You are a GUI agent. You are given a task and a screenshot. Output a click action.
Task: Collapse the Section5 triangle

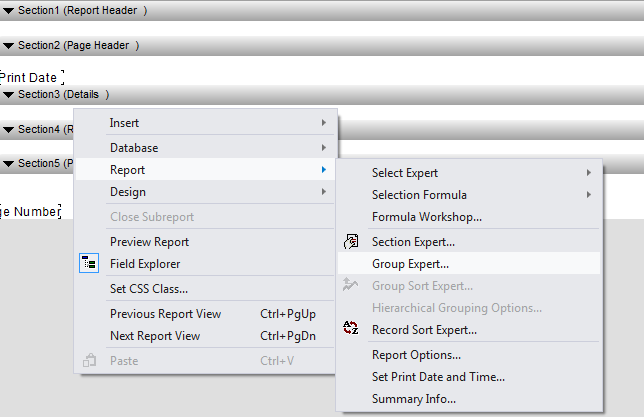8,164
